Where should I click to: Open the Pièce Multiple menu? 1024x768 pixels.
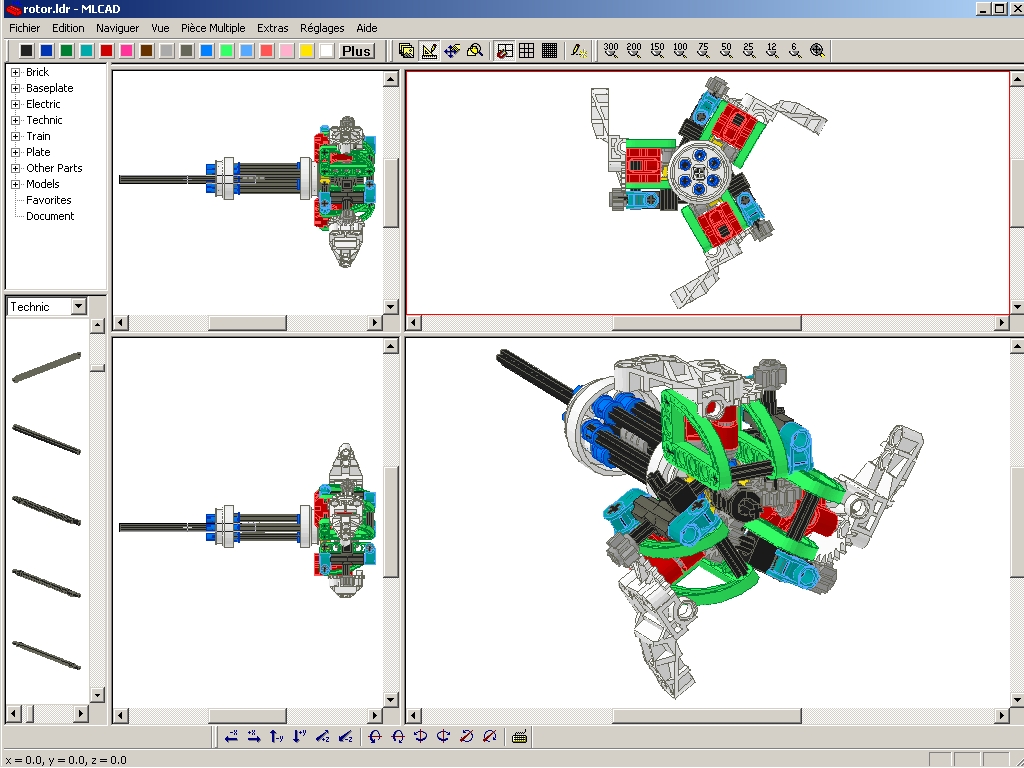213,28
